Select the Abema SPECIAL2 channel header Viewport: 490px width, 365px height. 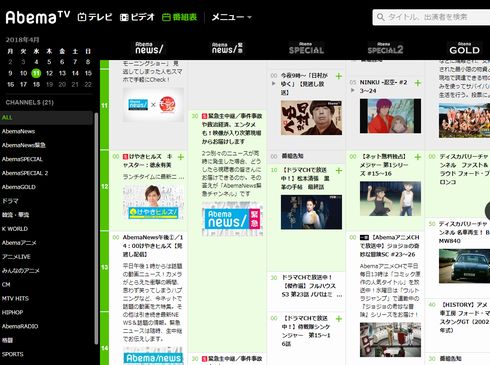[385, 48]
